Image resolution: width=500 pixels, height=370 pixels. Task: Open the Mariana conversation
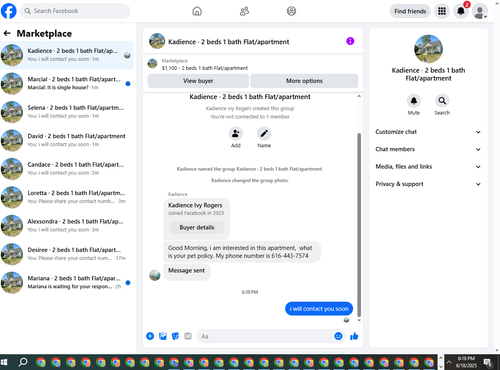(x=67, y=282)
